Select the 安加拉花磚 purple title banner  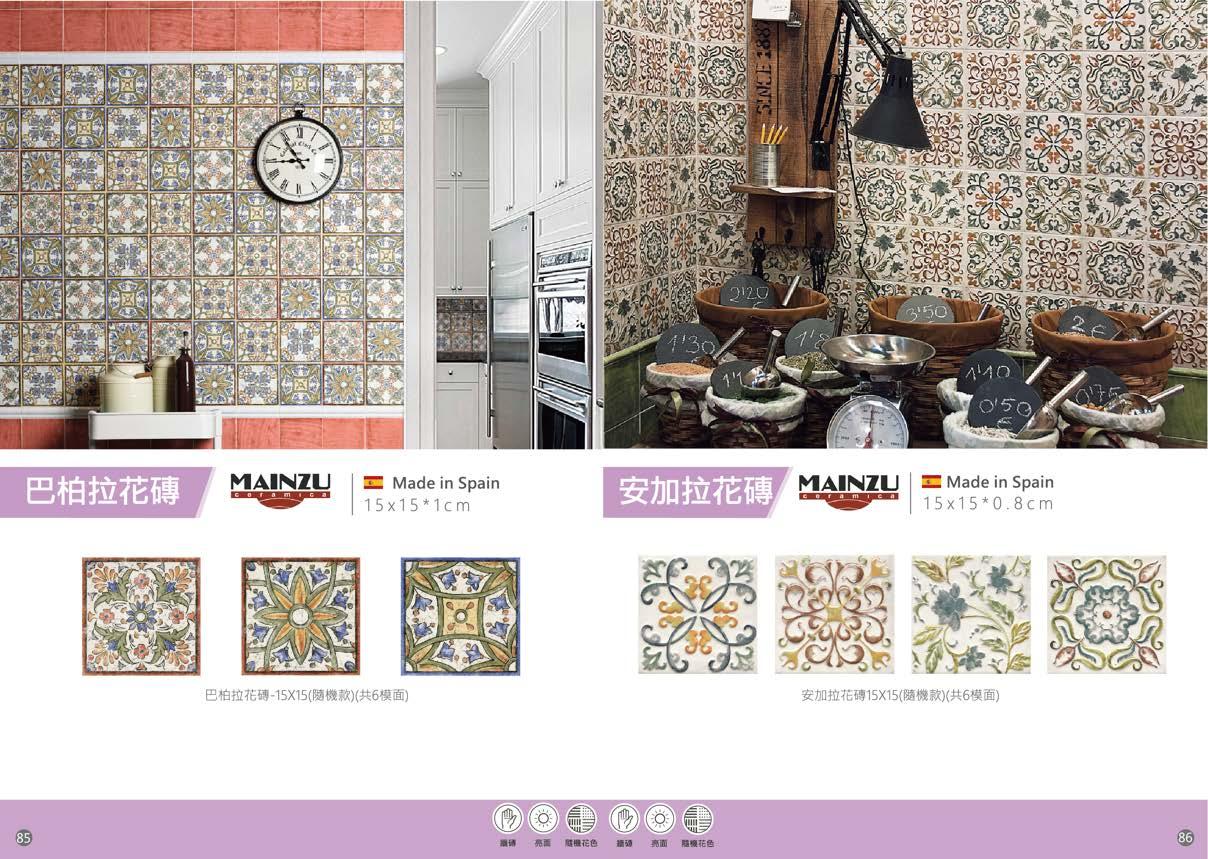click(697, 492)
